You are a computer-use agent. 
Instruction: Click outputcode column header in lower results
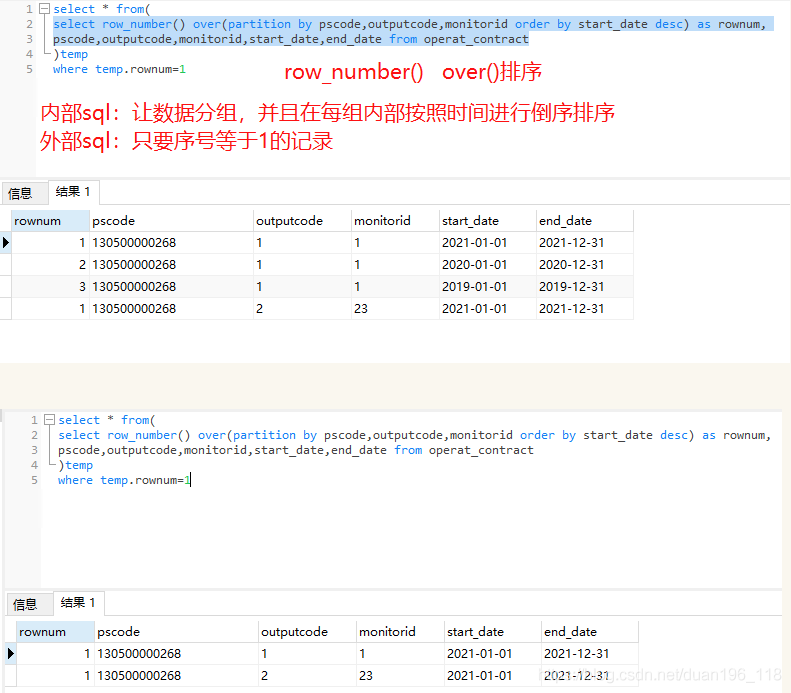307,632
